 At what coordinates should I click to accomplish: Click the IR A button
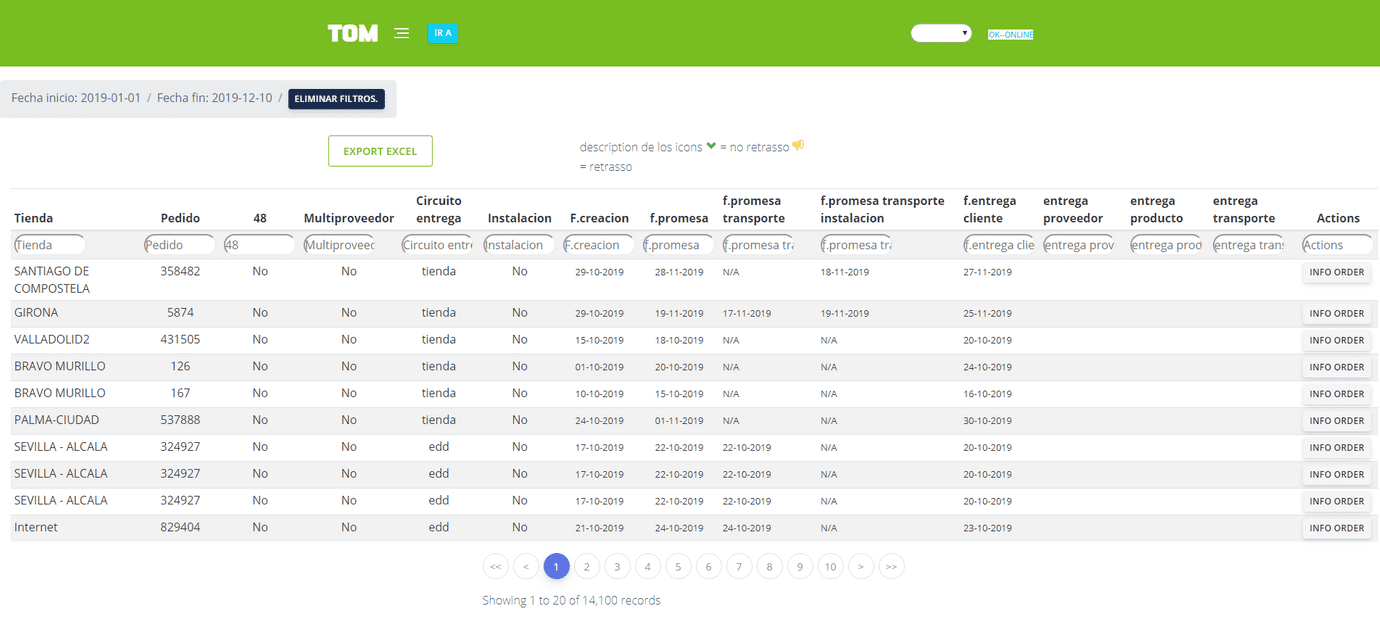(442, 33)
